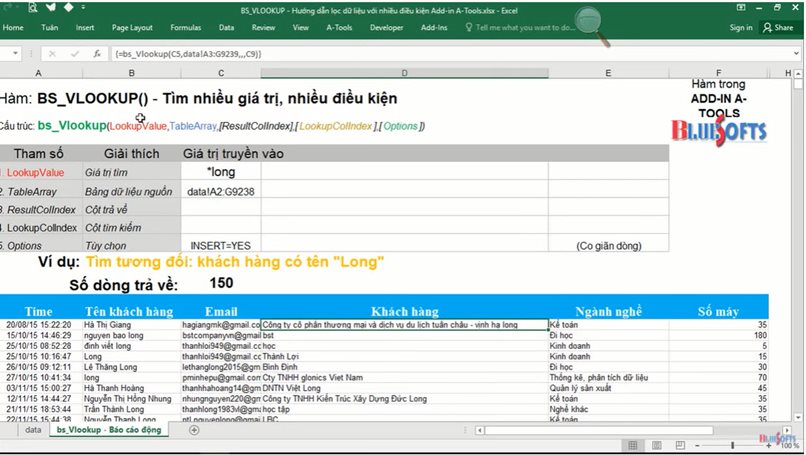The width and height of the screenshot is (806, 455).
Task: Select the cell DNTN Việt Long
Action: tap(405, 388)
